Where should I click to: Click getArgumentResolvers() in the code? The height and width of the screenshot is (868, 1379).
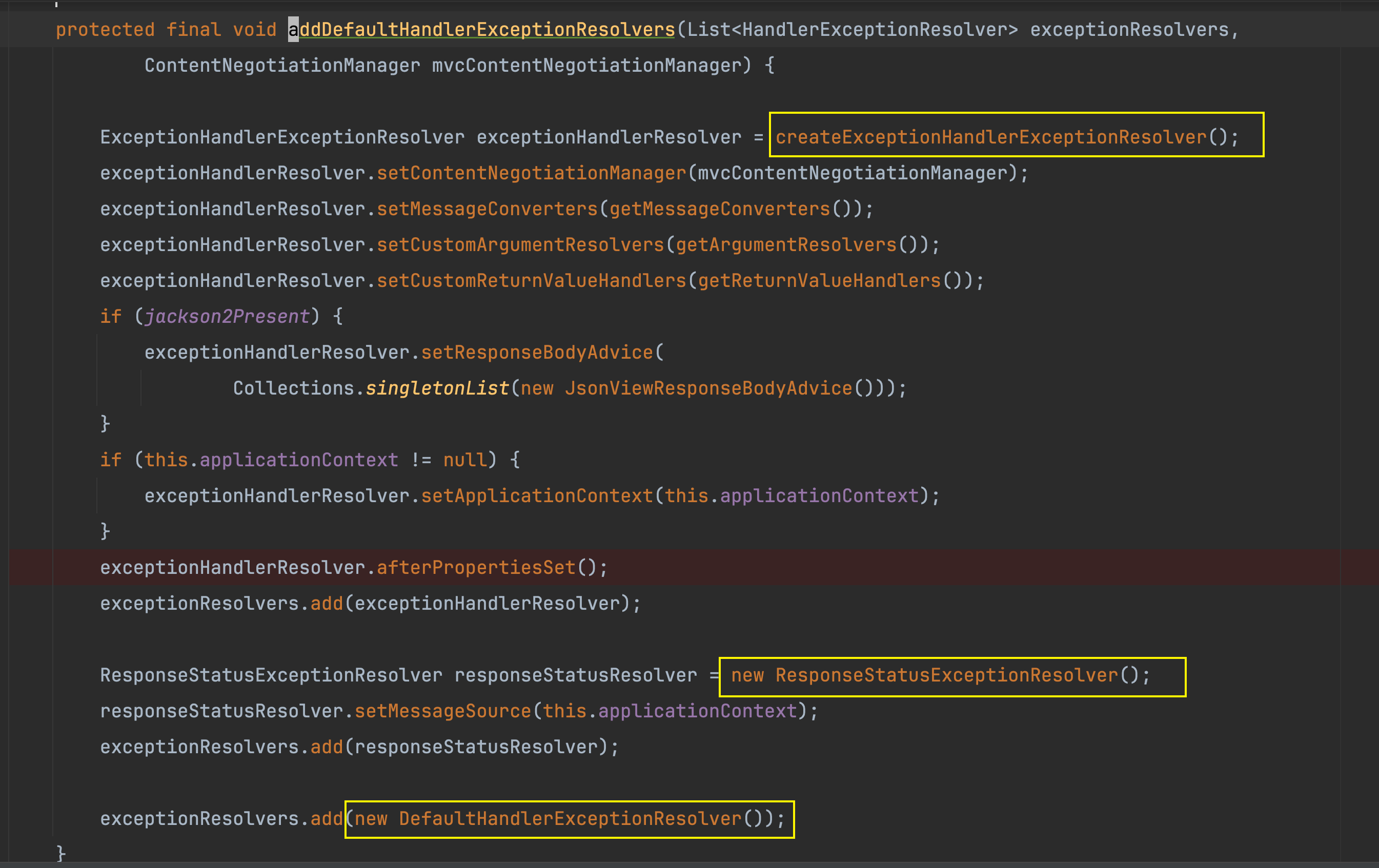(797, 244)
